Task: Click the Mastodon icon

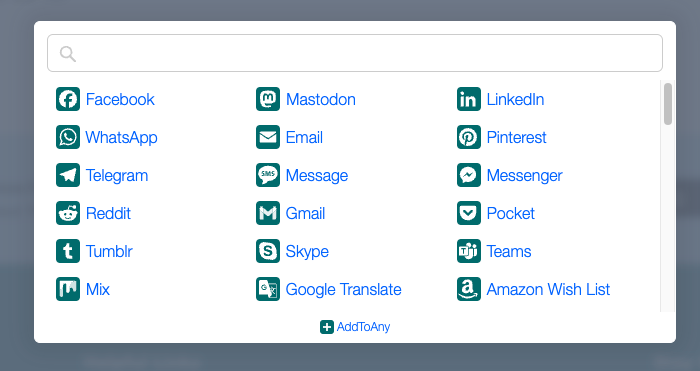Action: coord(268,99)
